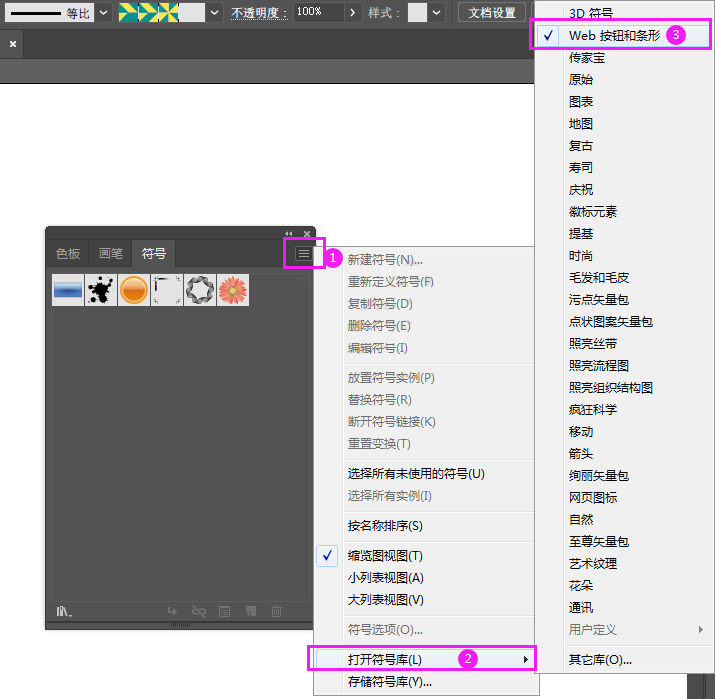The height and width of the screenshot is (699, 715).
Task: Open the graphic style dropdown arrow
Action: pos(437,13)
